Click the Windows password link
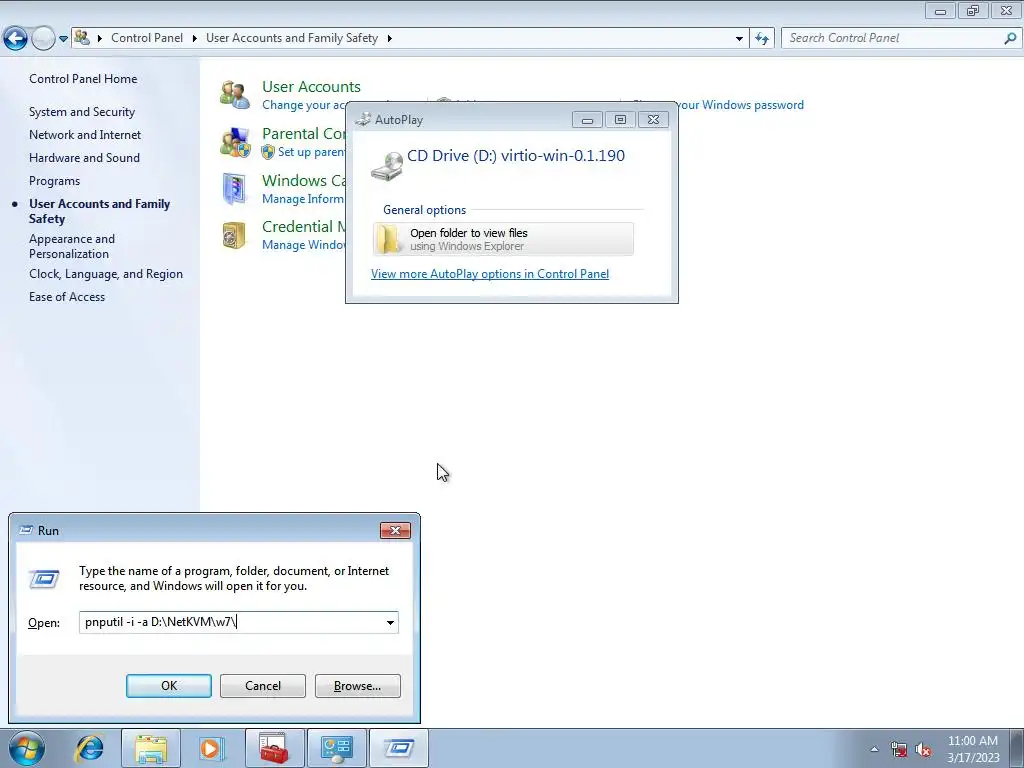Screen dimensions: 1024x768 [x=739, y=104]
